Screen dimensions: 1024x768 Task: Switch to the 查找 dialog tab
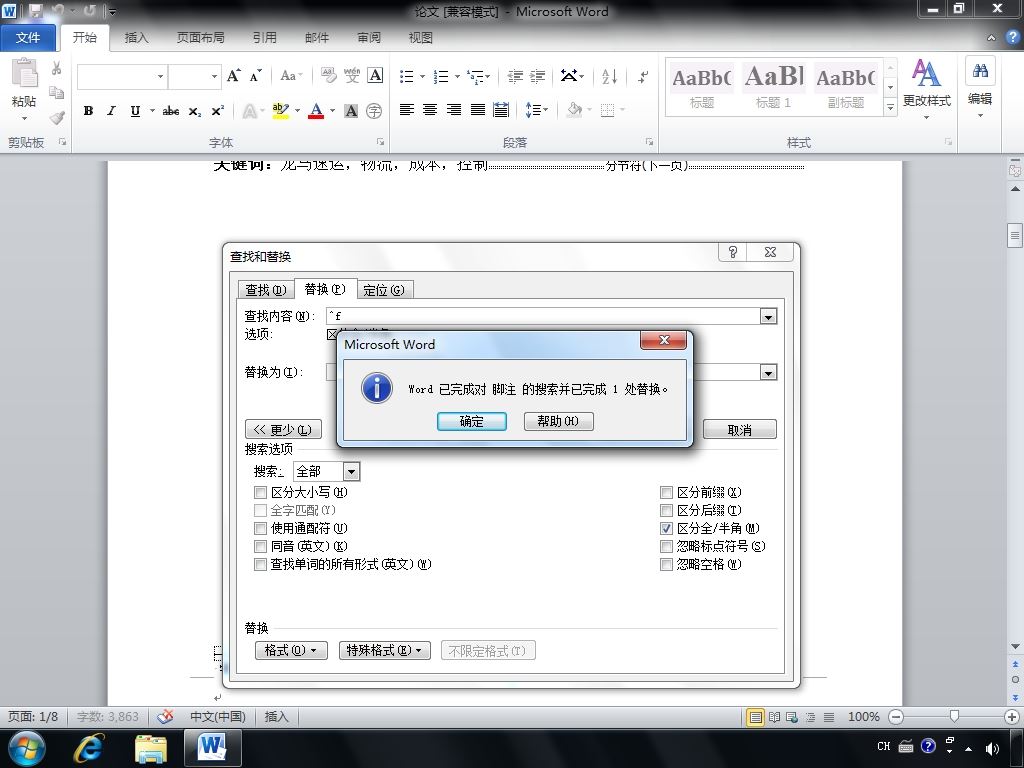265,290
